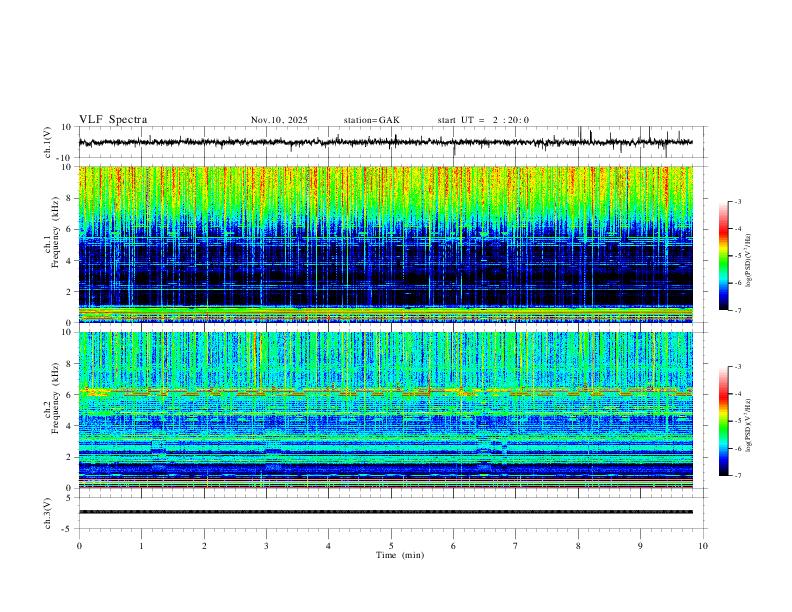Click the "-5" tick on ch.3(V) axis

point(68,529)
